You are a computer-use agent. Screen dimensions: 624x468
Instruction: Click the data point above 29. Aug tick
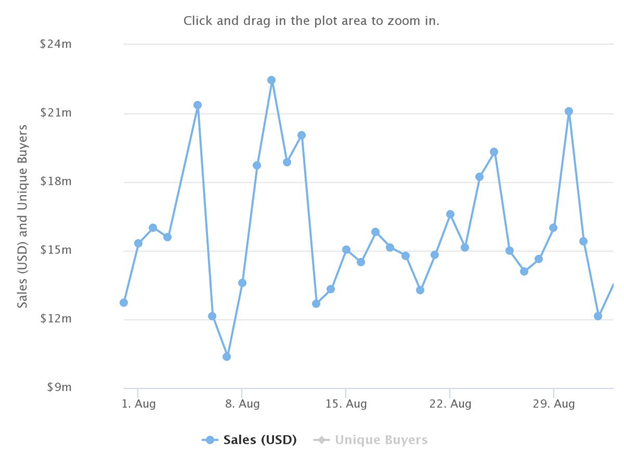(x=553, y=228)
